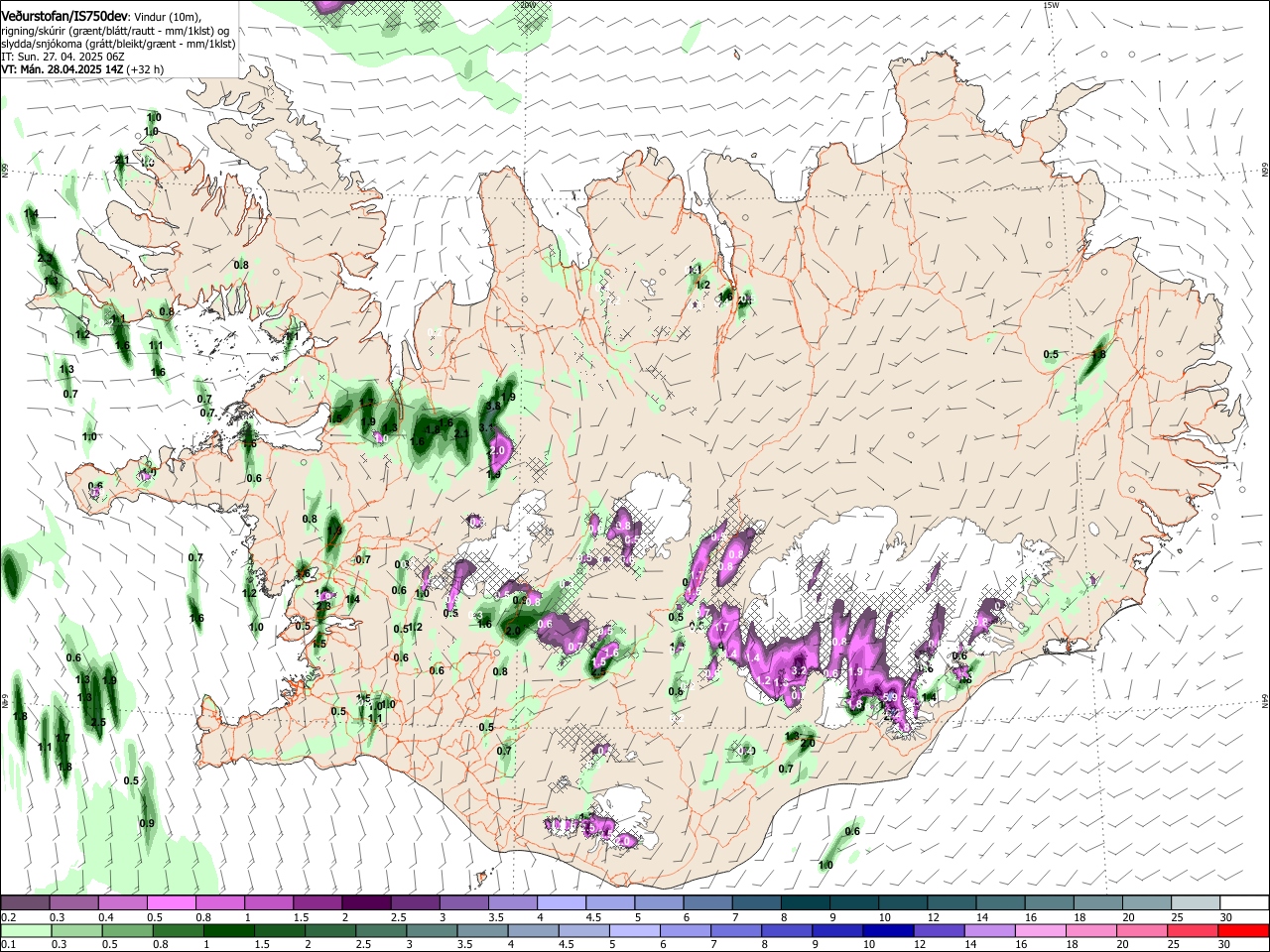Click the 'rigning/skúrir' legend description line

[115, 31]
